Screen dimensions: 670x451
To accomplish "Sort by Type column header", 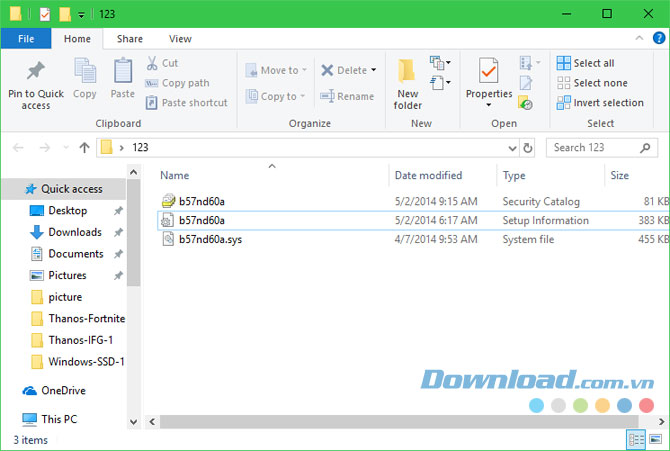I will (x=514, y=175).
